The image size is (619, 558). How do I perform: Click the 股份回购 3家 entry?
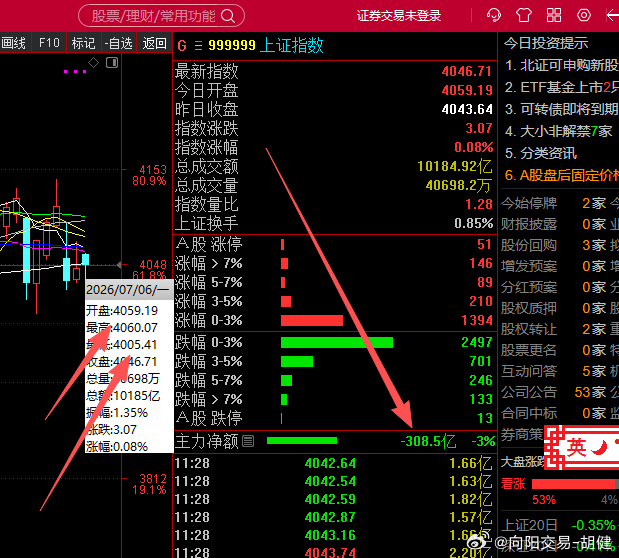553,245
